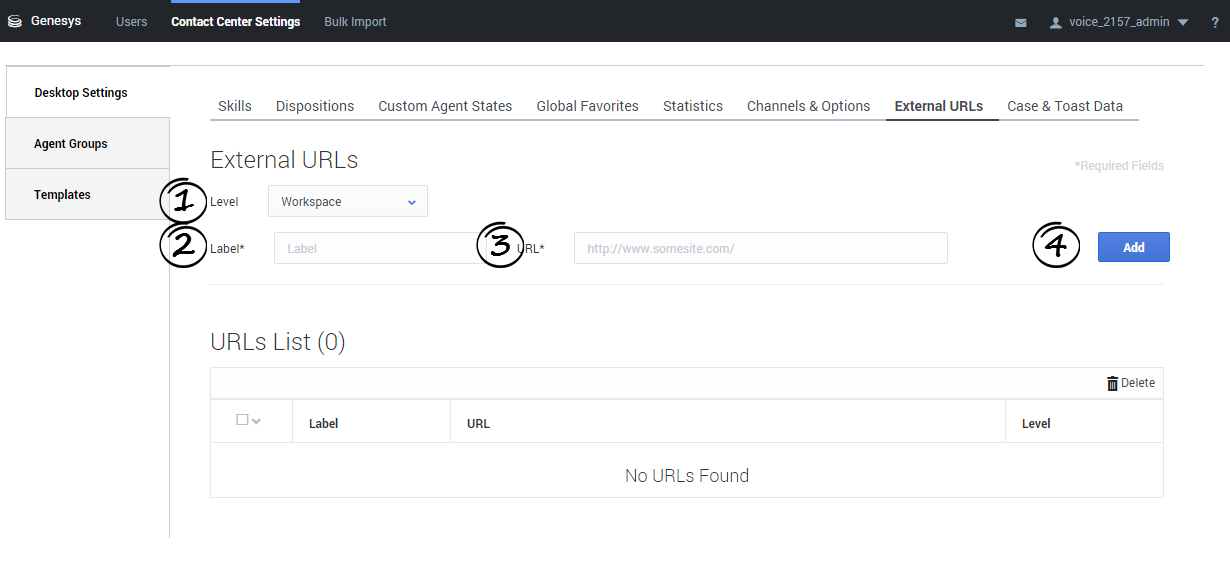Go to the Global Favorites tab
The width and height of the screenshot is (1230, 564).
[587, 106]
